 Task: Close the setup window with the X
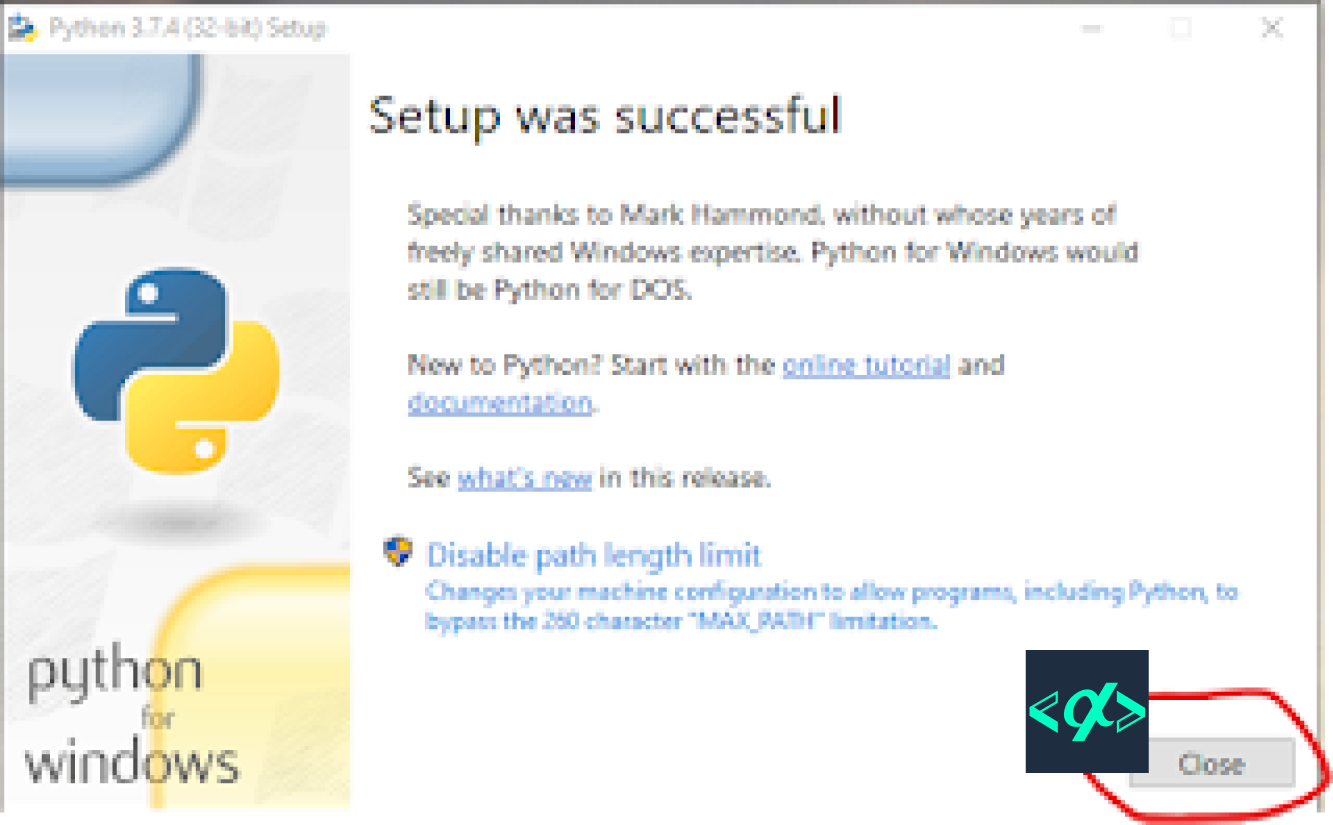(1271, 28)
